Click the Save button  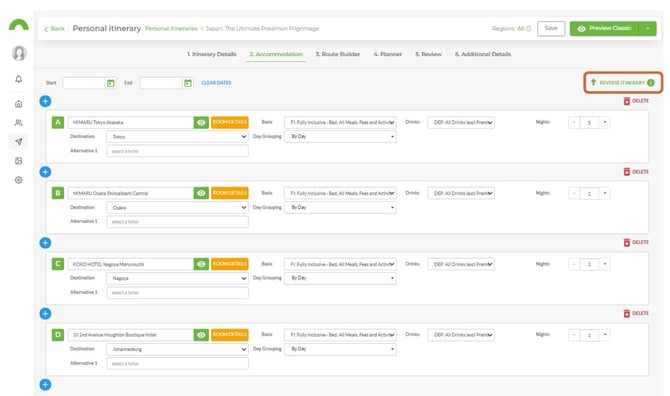pyautogui.click(x=551, y=29)
